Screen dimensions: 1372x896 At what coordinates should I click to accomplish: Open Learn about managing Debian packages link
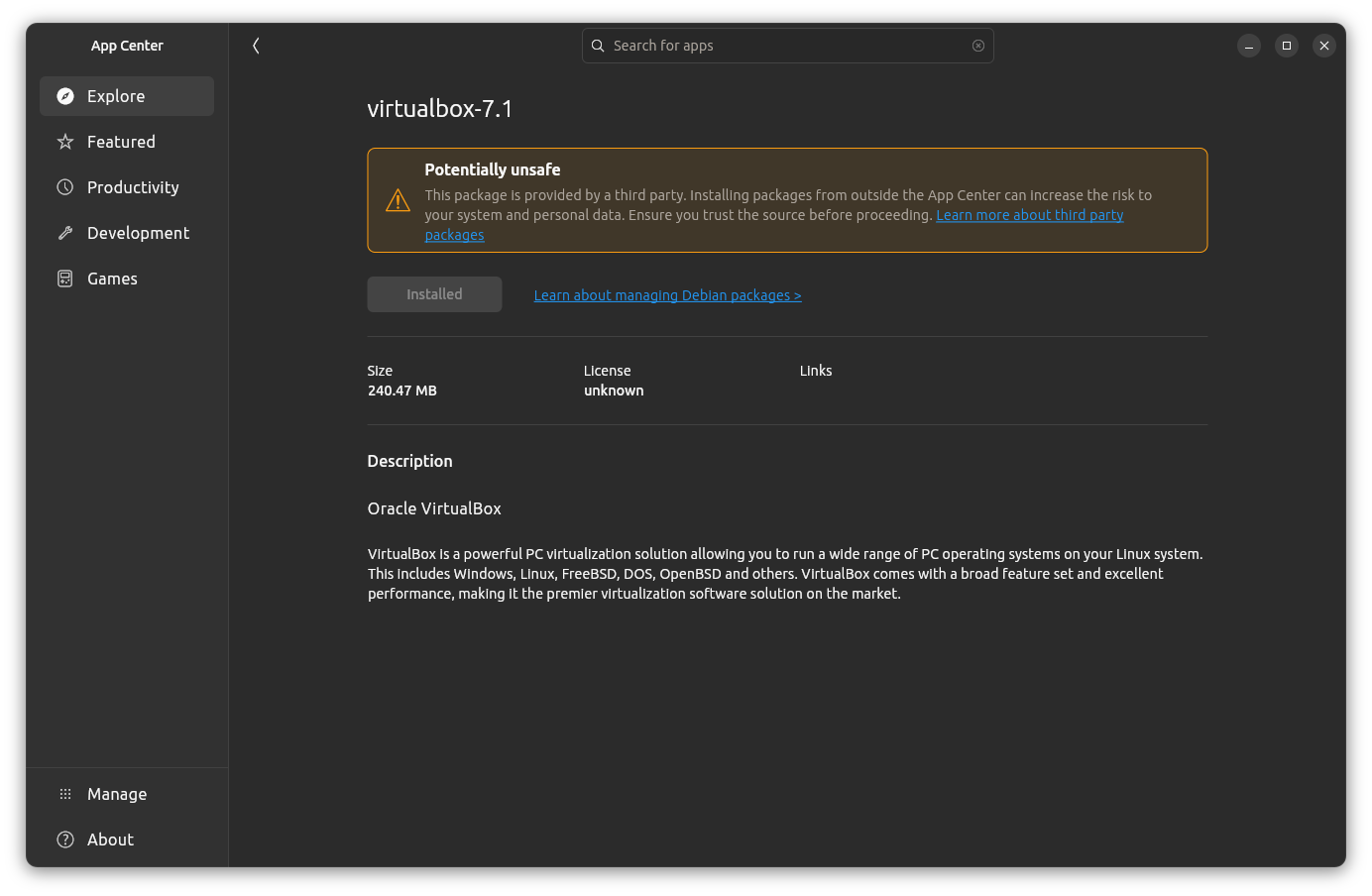coord(667,295)
